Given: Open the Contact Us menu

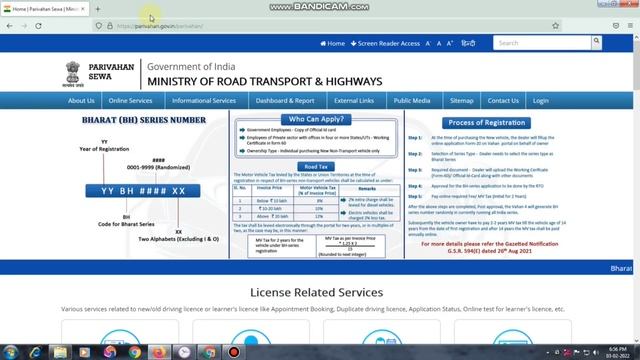Looking at the screenshot, I should tap(503, 100).
